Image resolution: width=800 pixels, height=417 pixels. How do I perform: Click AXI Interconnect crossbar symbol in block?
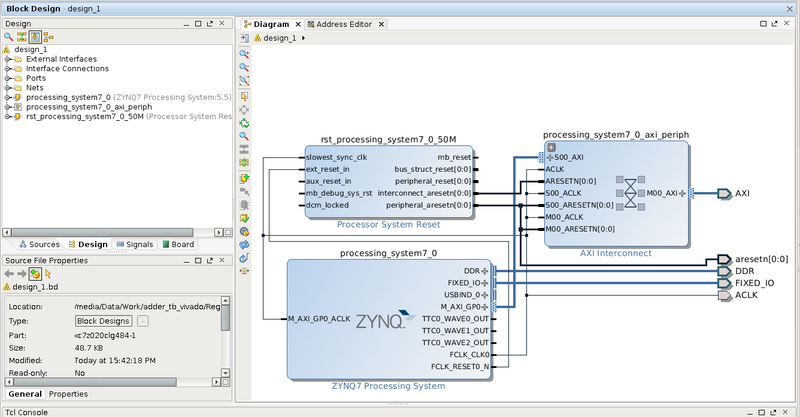[x=631, y=193]
